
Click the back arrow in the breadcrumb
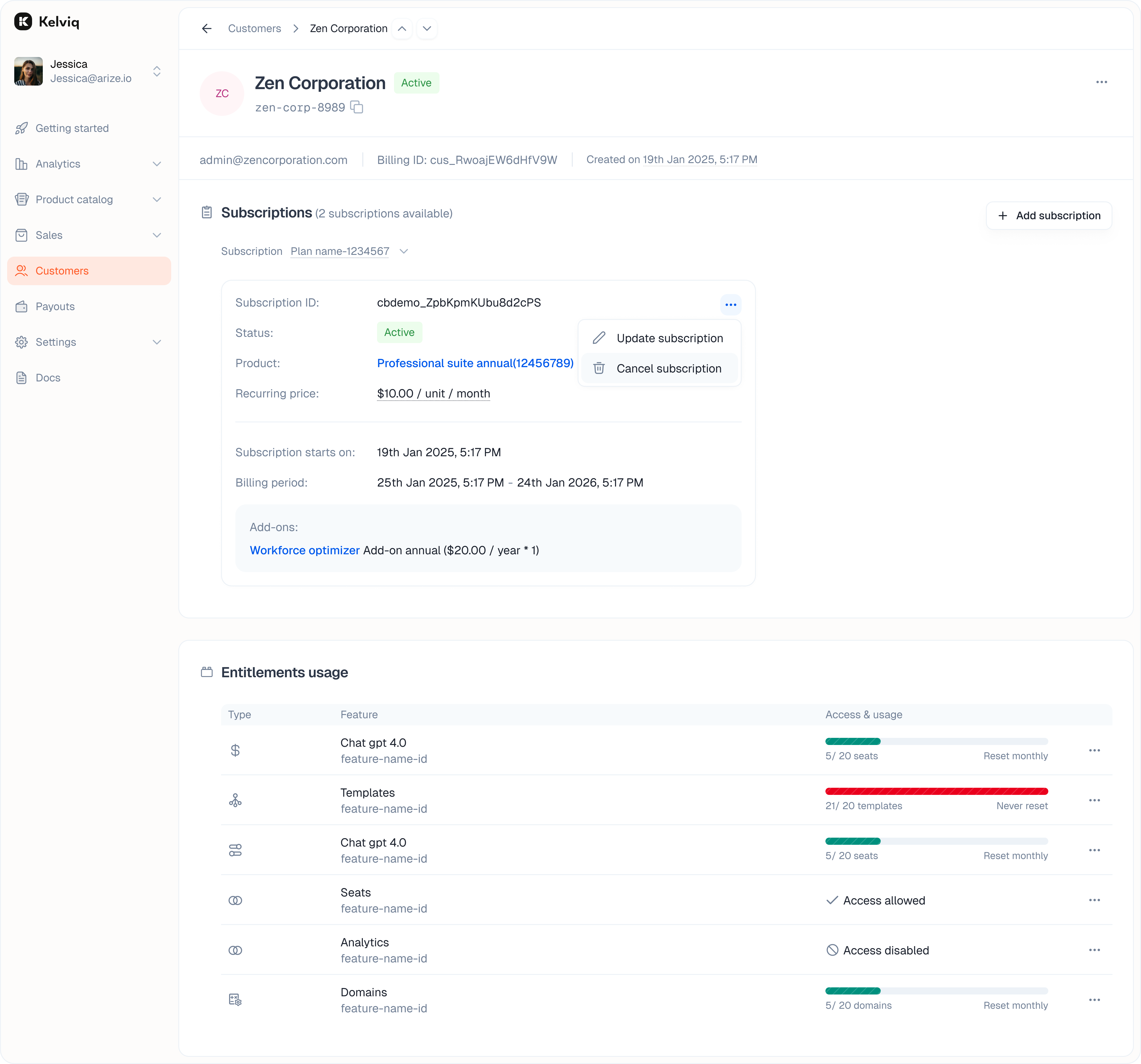(207, 29)
